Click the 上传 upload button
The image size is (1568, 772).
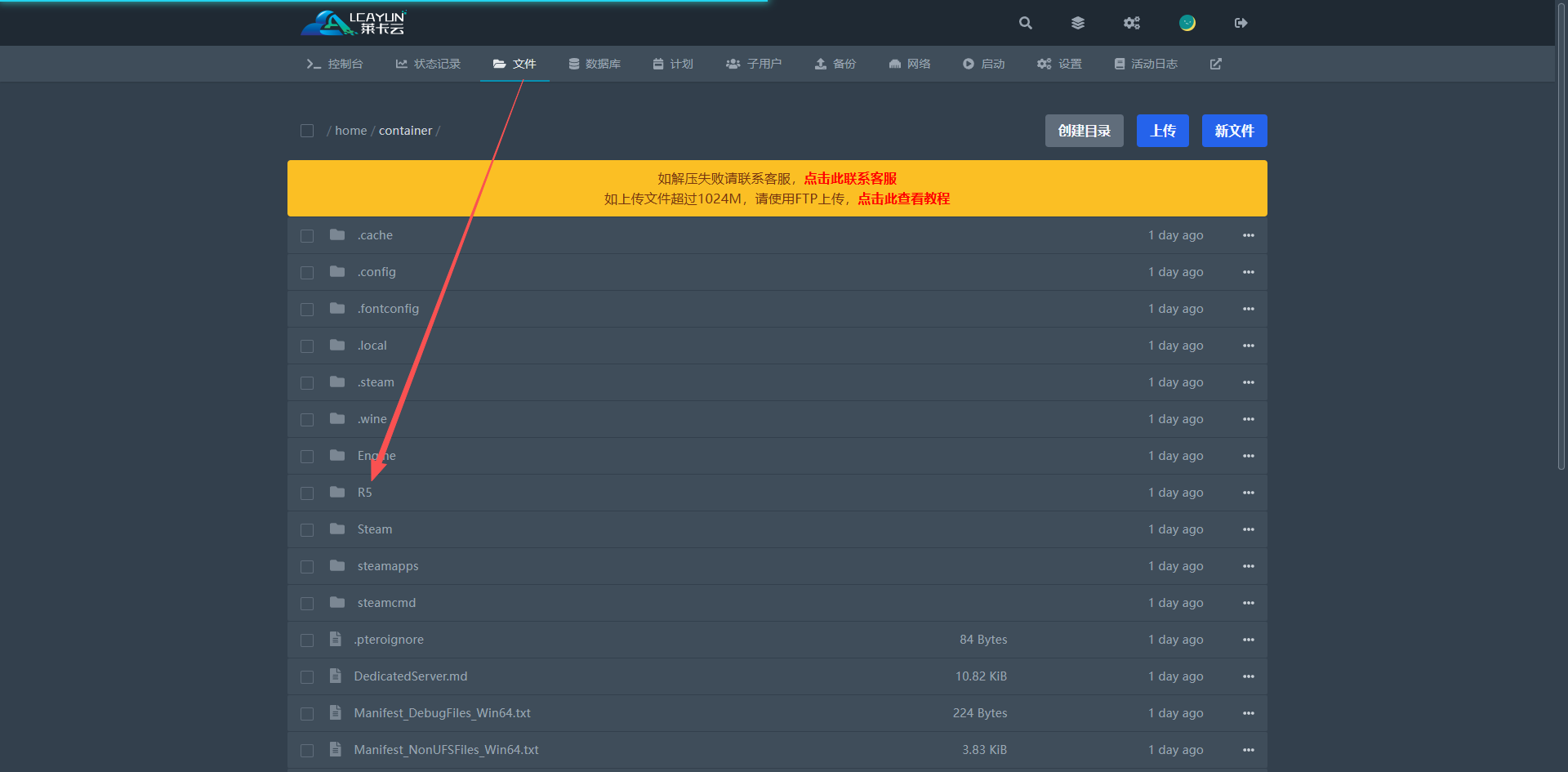coord(1162,131)
